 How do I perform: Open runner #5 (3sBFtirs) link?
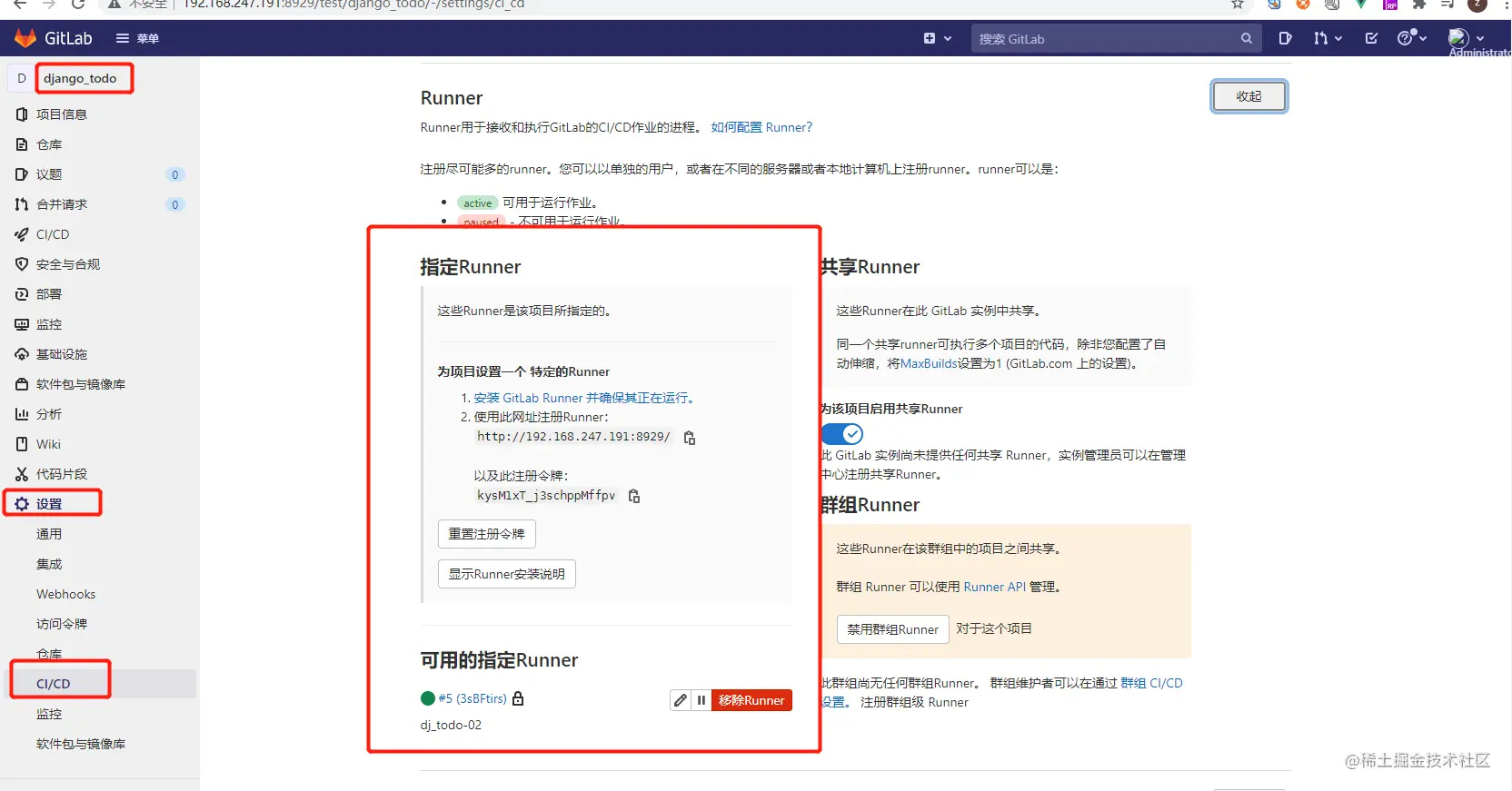[472, 698]
